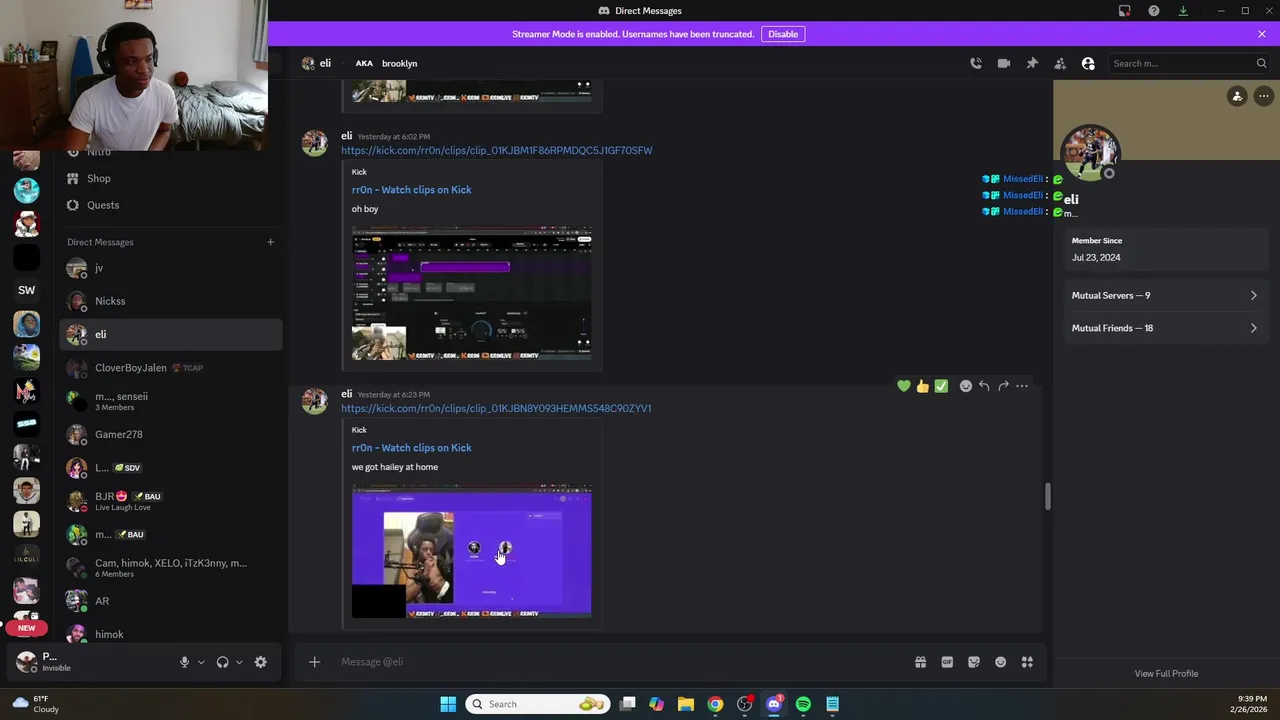Open the GIF picker

(x=947, y=662)
